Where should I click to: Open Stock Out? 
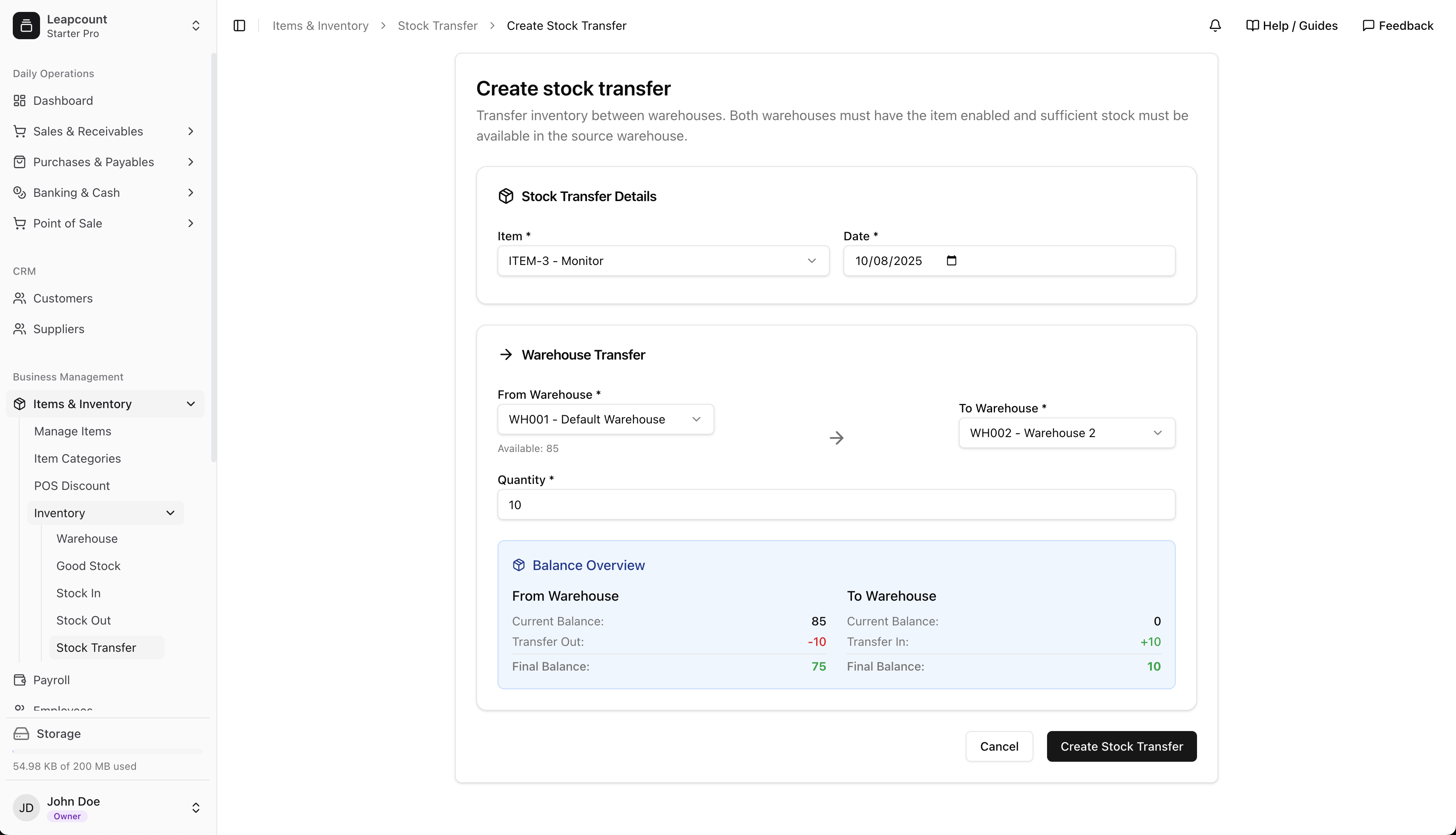point(84,621)
